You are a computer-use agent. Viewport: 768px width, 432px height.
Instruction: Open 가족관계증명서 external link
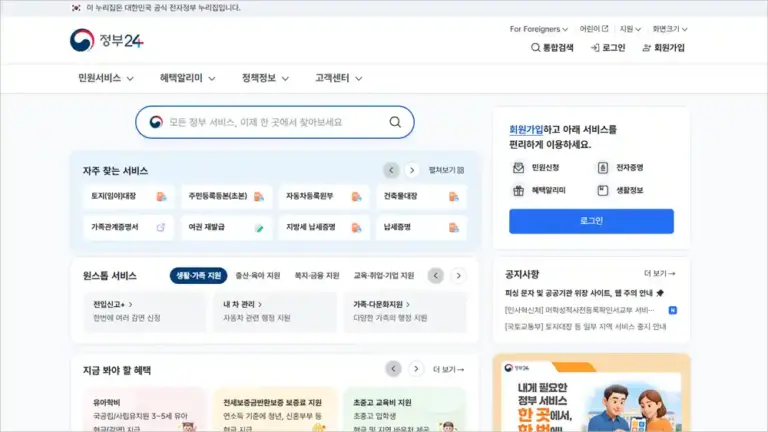(x=128, y=227)
